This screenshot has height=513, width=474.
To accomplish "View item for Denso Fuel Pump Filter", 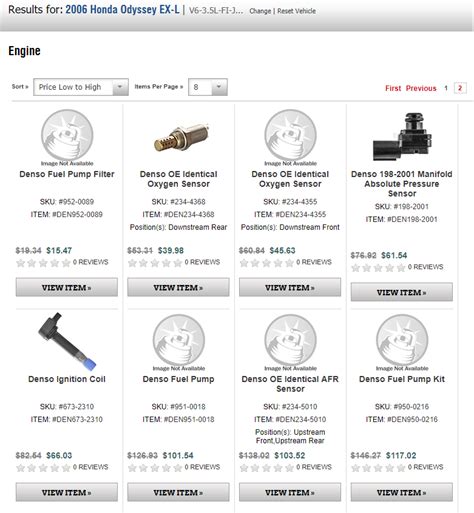I will pyautogui.click(x=67, y=287).
